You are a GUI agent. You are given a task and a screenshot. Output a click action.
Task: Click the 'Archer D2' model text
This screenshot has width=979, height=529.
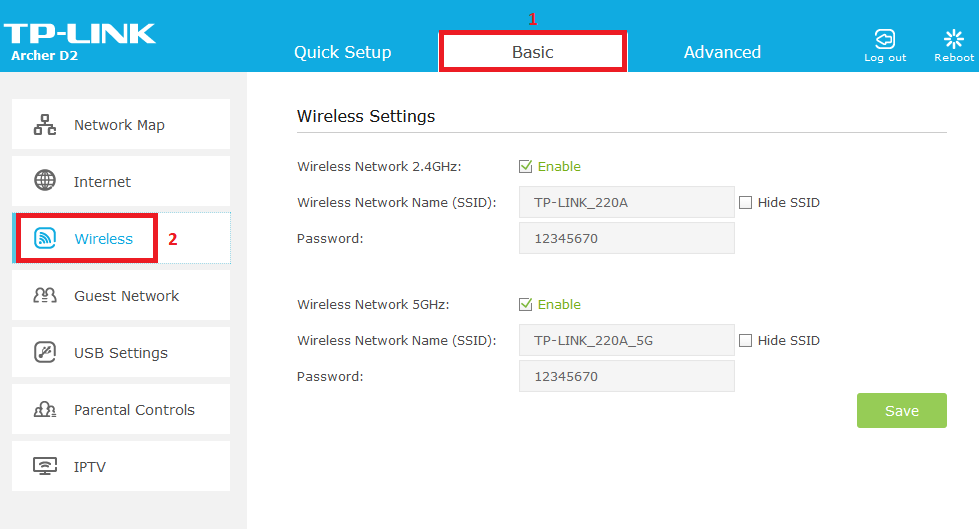pyautogui.click(x=44, y=56)
